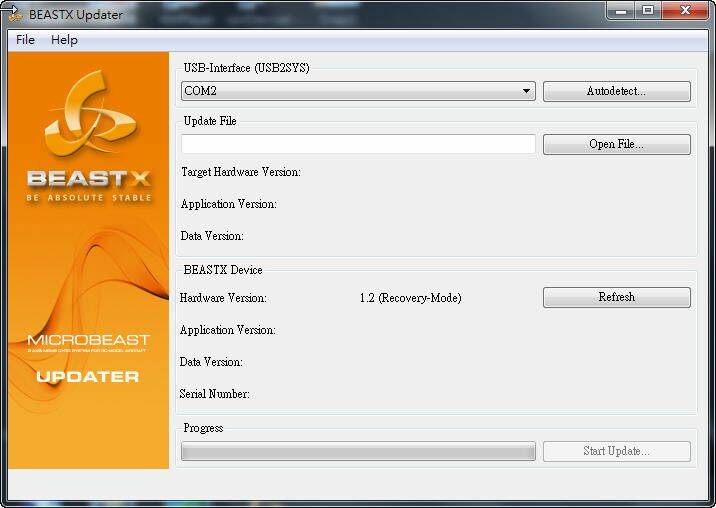The image size is (716, 508).
Task: Maximize the BEASTX Updater window
Action: [x=648, y=11]
